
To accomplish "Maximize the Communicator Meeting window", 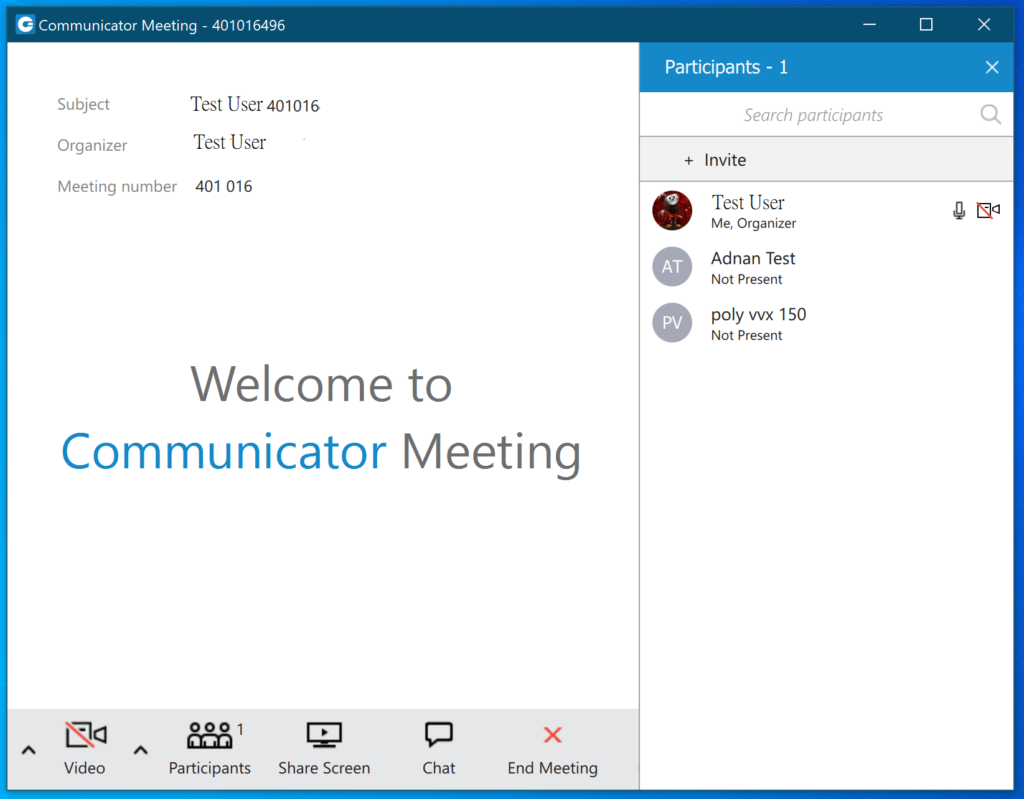I will pos(926,25).
